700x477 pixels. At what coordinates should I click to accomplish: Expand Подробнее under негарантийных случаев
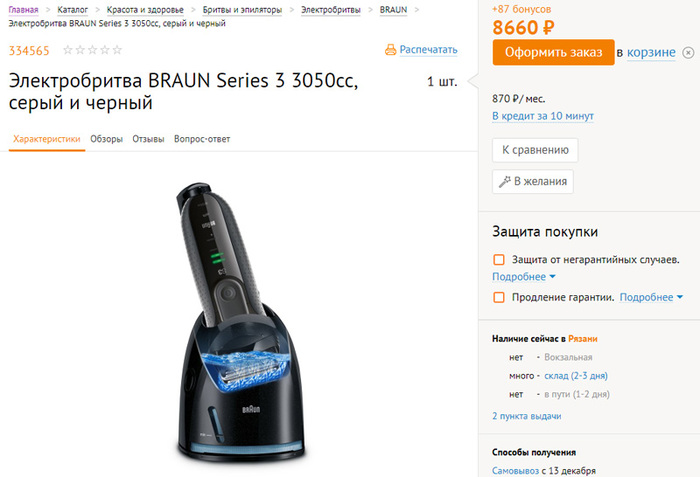tap(524, 277)
